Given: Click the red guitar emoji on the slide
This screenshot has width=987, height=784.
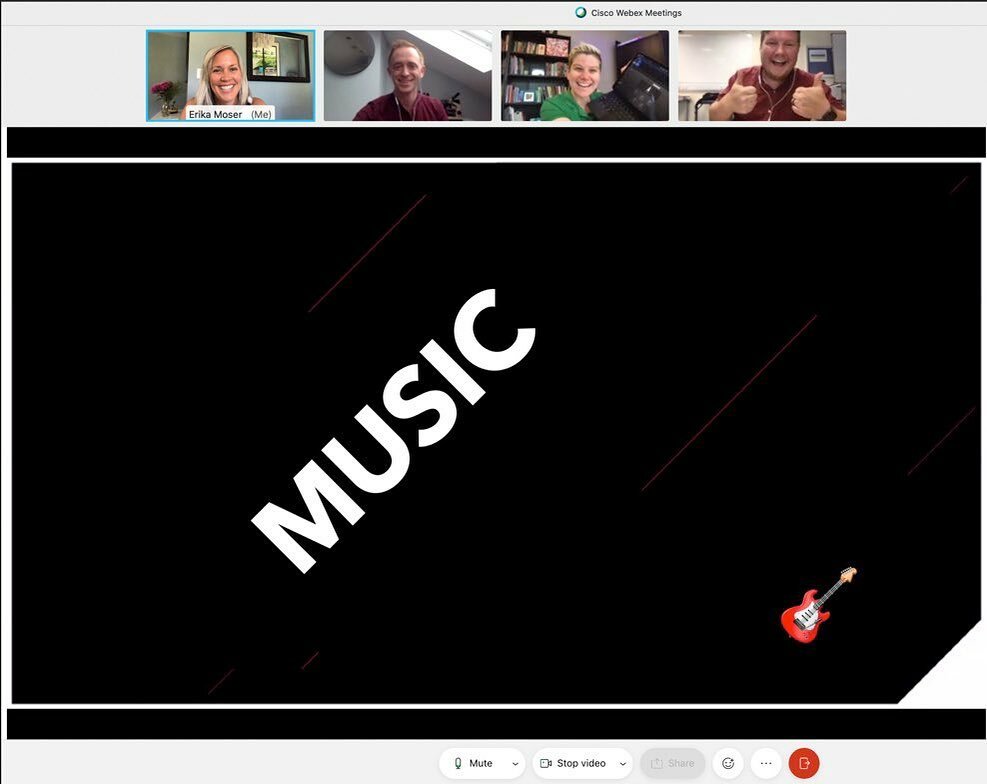Looking at the screenshot, I should (x=818, y=605).
